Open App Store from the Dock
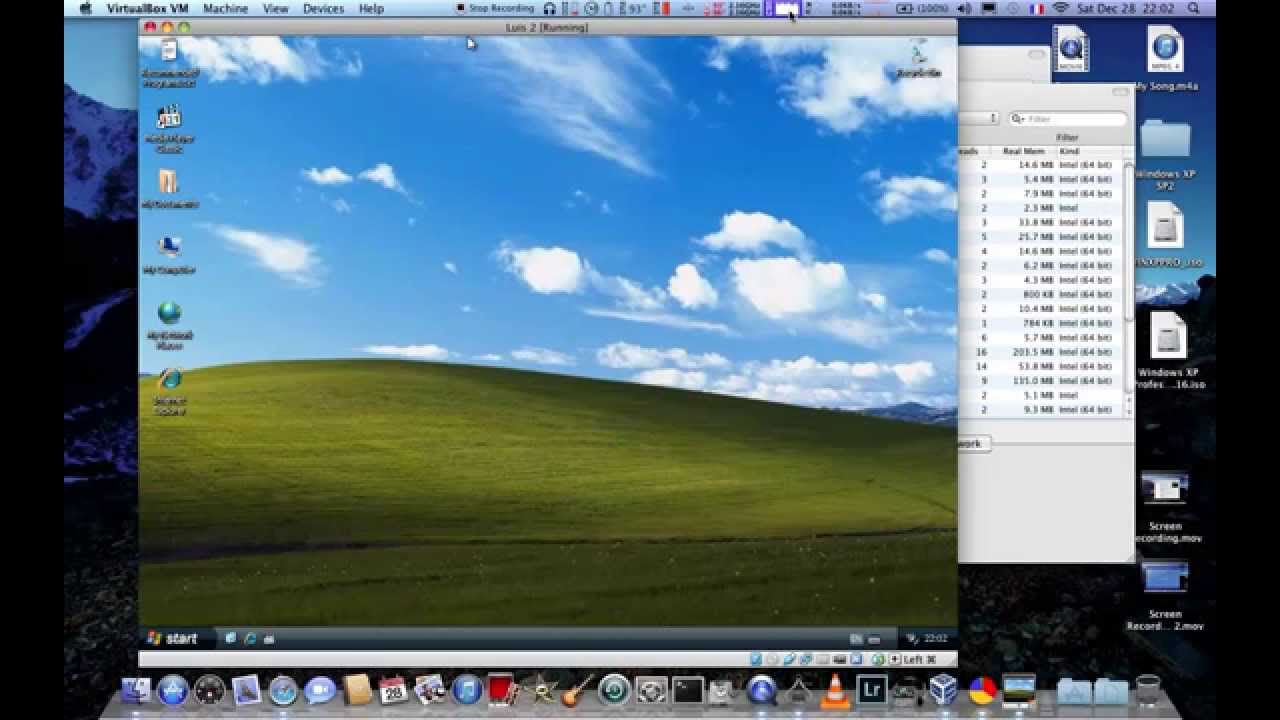 pos(173,690)
